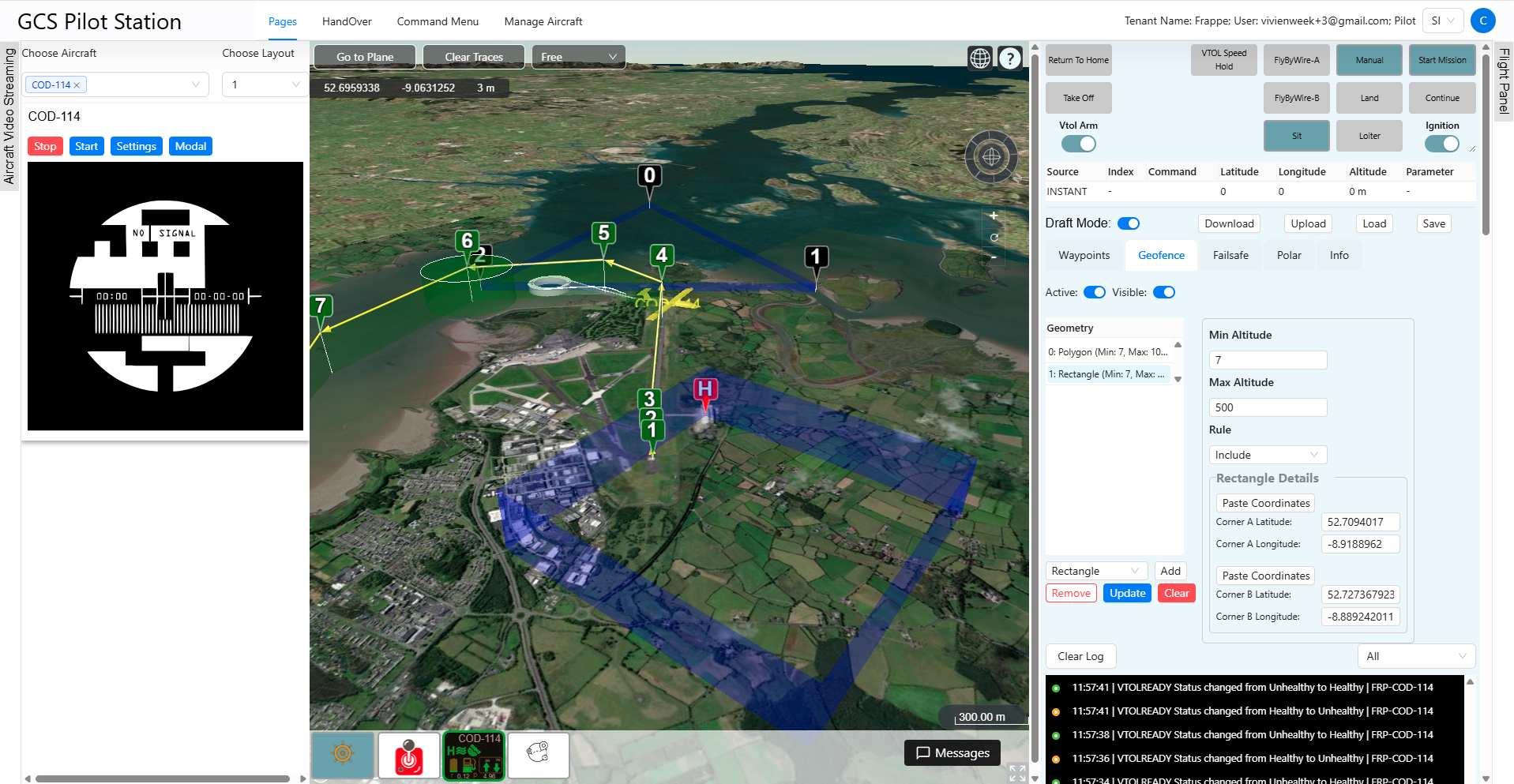Viewport: 1514px width, 784px height.
Task: Toggle the Vtol Arm switch
Action: click(1078, 144)
